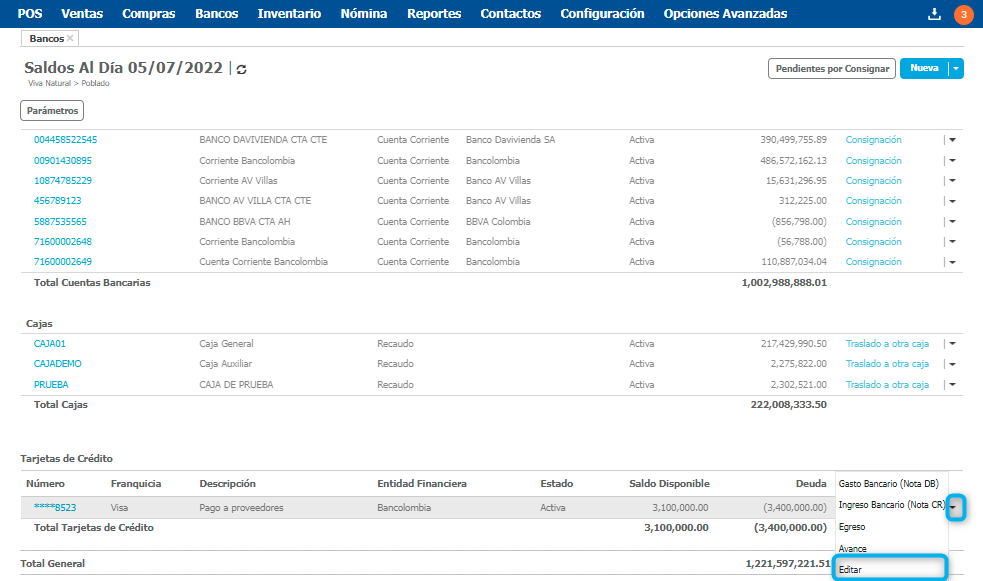Close the Bancos tab with its X
This screenshot has width=983, height=581.
[x=70, y=38]
